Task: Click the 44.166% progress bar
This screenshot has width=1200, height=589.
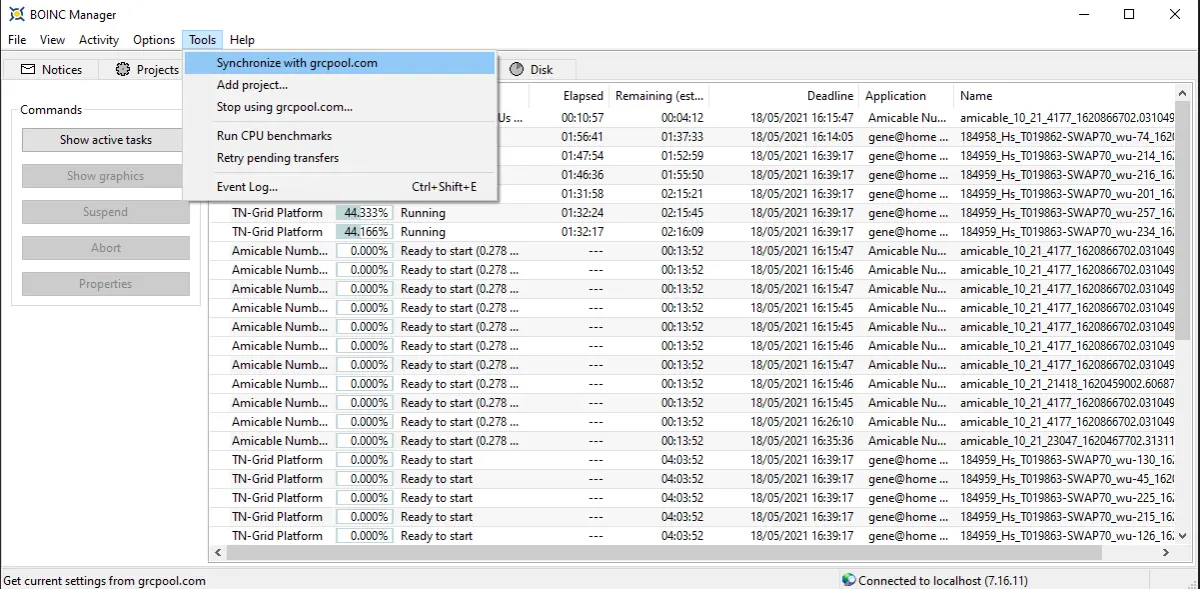Action: [365, 232]
